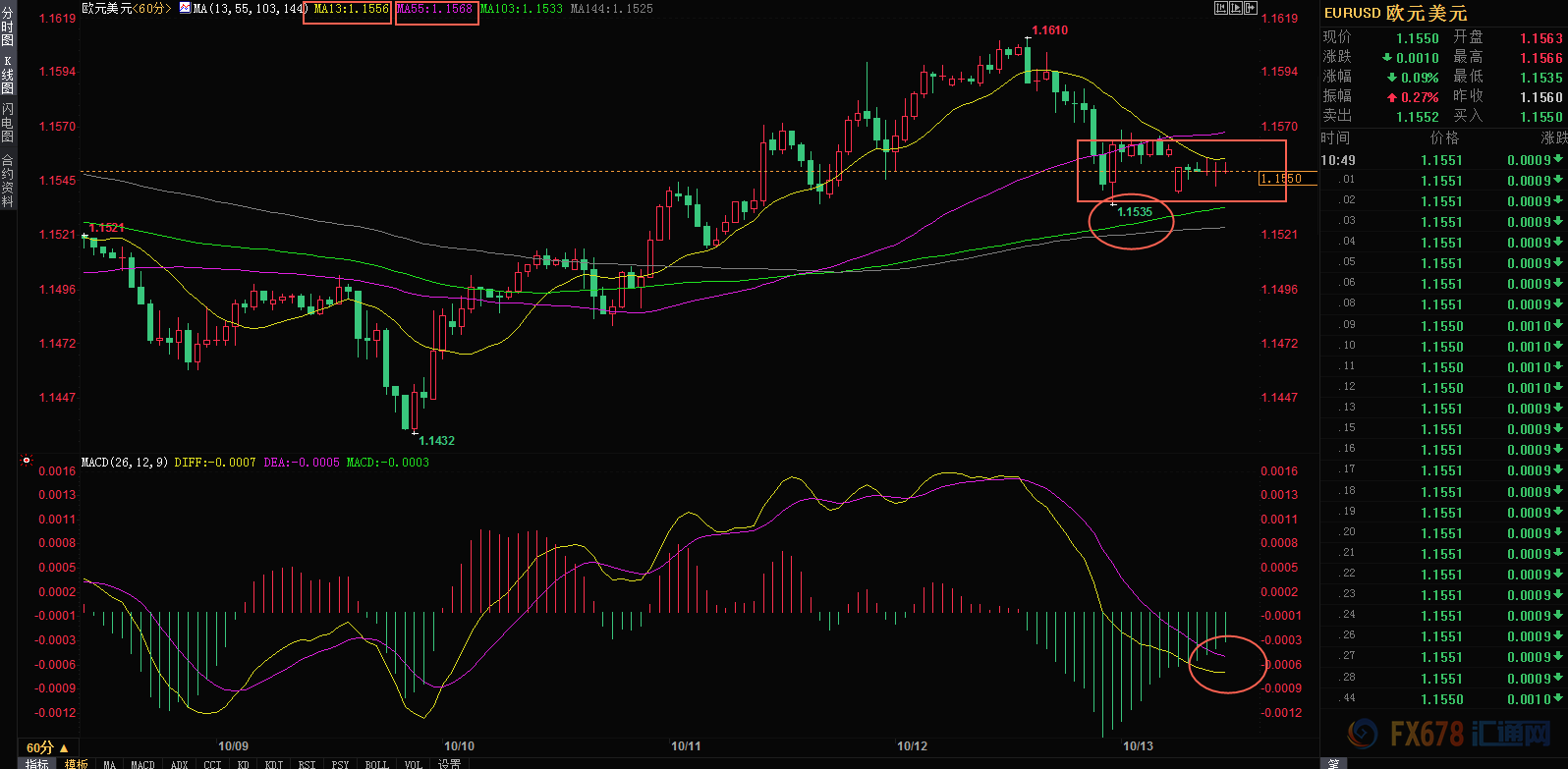The width and height of the screenshot is (1568, 769).
Task: Click the 买入 value 1.1550
Action: 1541,117
